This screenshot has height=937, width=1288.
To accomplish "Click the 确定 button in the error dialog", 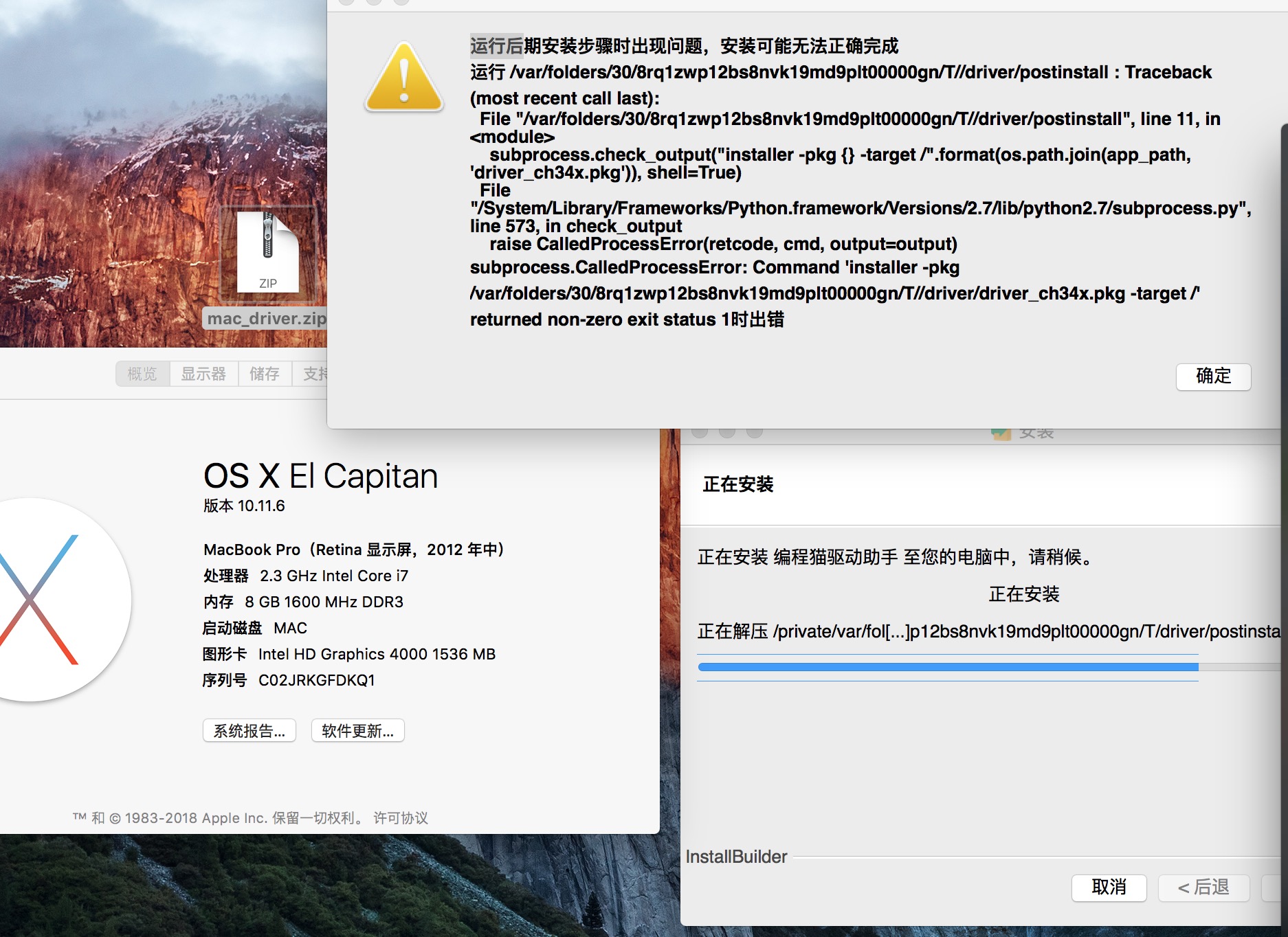I will [1213, 376].
